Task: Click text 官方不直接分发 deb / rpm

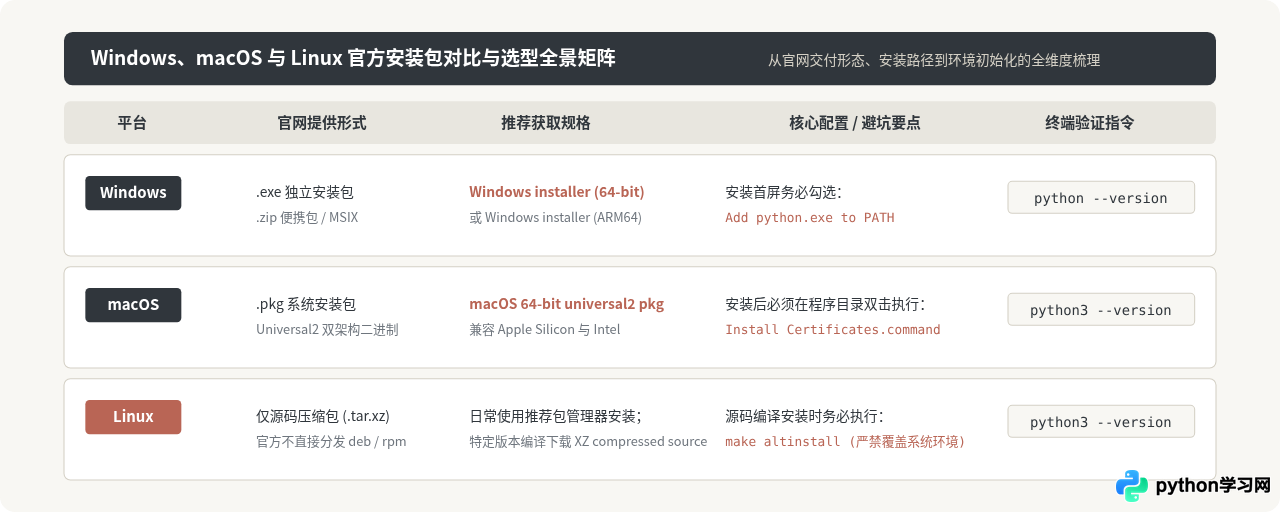Action: pos(331,441)
